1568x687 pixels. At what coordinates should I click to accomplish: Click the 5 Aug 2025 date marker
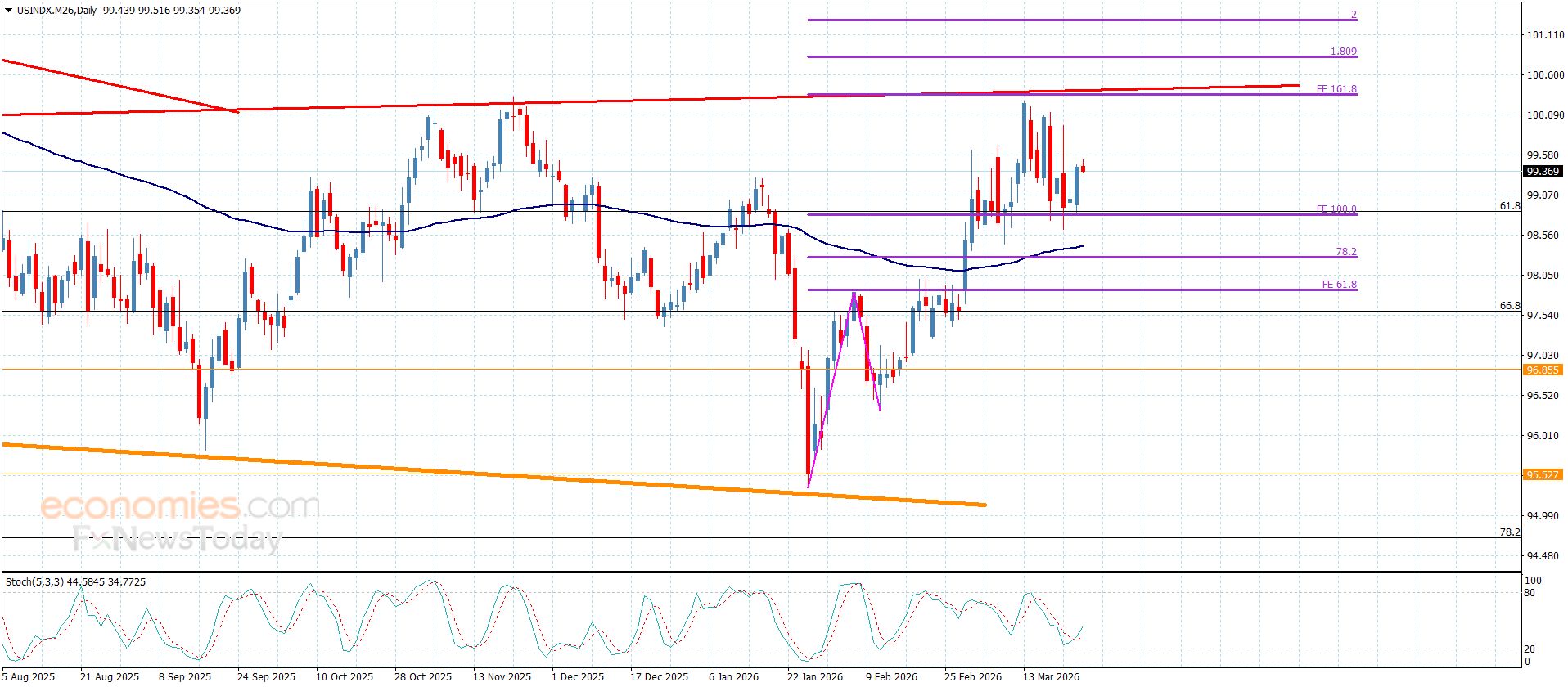point(29,677)
